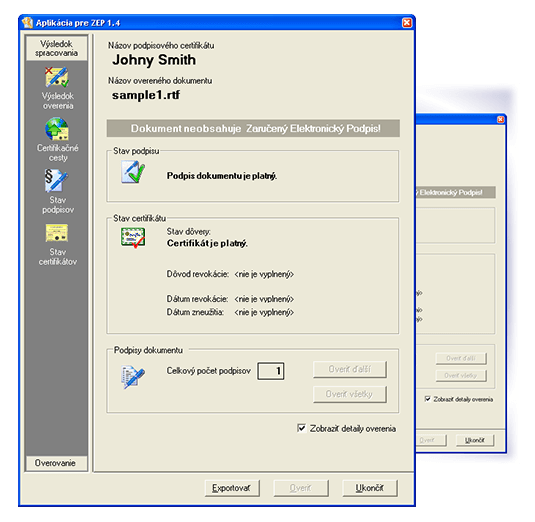
Task: Click the Overiť ďalší button
Action: point(350,369)
